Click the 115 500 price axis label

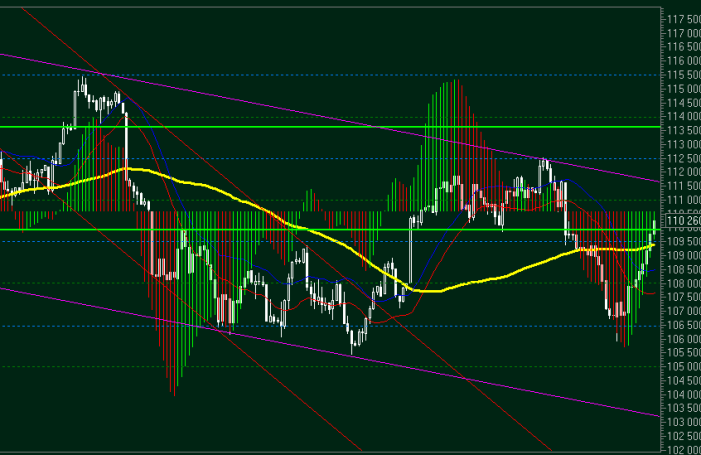[x=684, y=75]
